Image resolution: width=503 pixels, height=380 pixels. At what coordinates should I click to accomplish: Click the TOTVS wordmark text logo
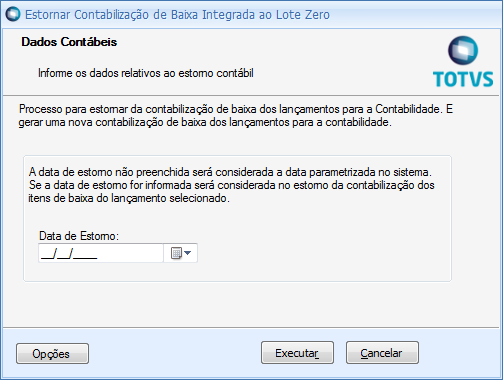pyautogui.click(x=463, y=79)
